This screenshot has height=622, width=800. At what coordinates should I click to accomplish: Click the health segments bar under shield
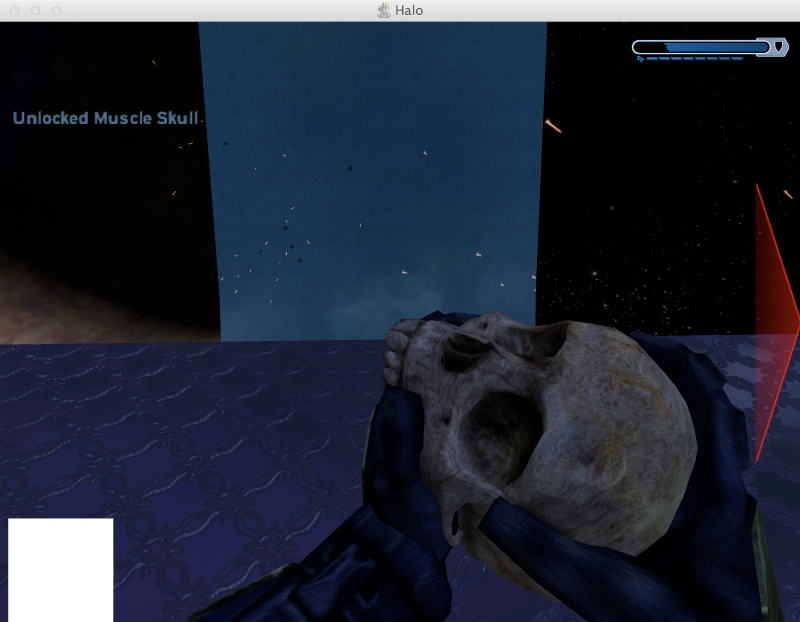click(x=690, y=59)
